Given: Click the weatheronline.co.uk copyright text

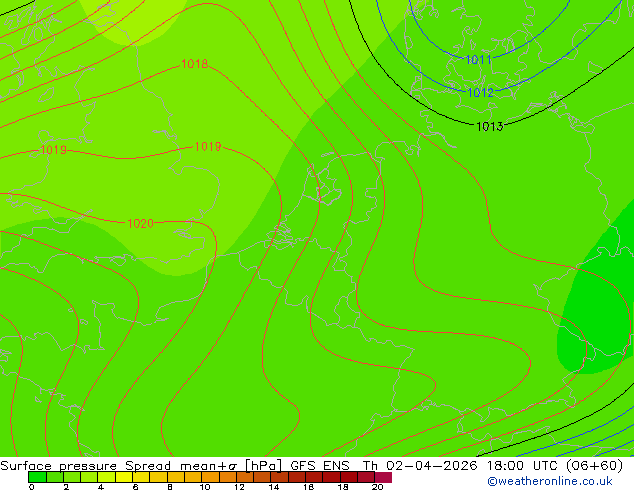Looking at the screenshot, I should click(x=550, y=481).
